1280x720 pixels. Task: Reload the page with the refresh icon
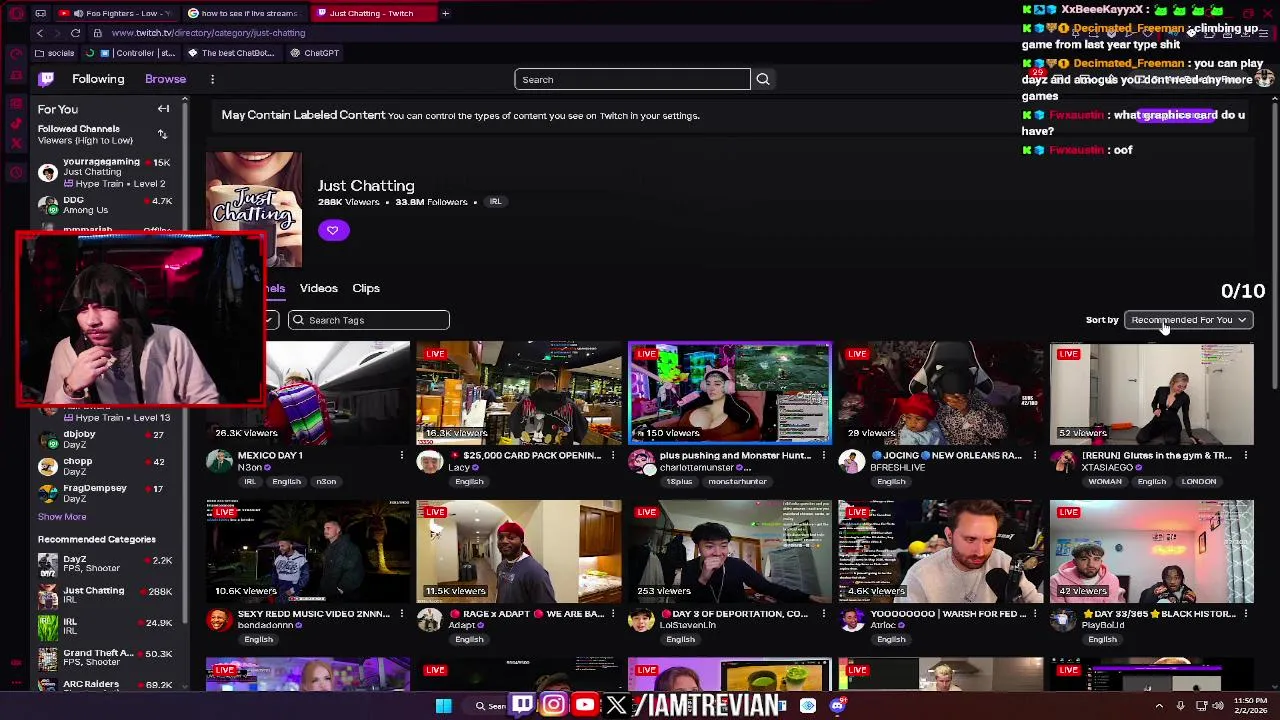point(75,33)
